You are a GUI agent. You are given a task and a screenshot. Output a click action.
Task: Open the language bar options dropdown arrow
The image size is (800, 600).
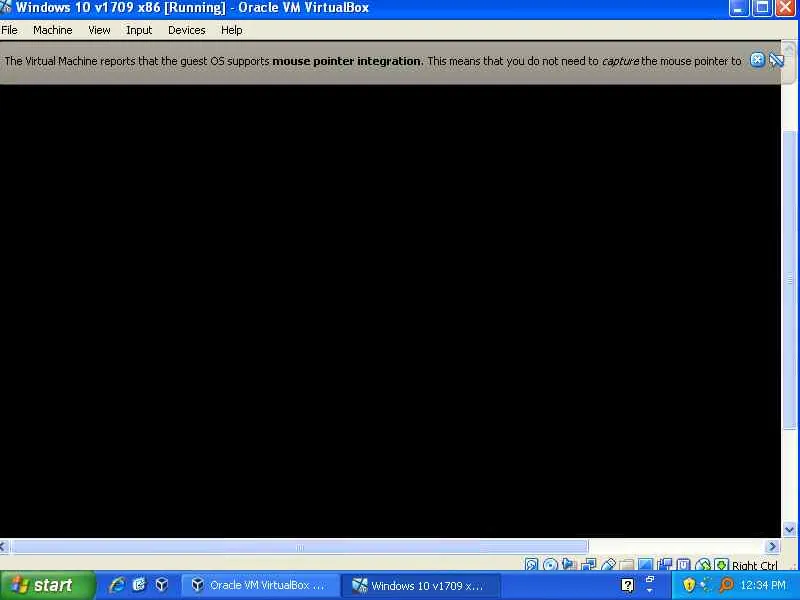coord(650,591)
